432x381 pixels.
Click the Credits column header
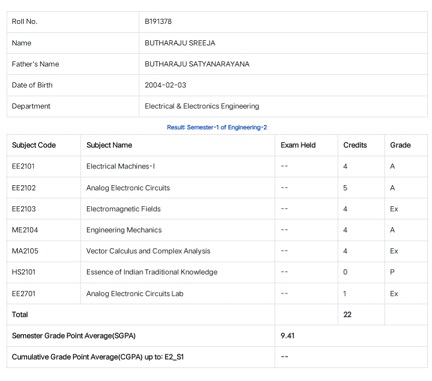(x=355, y=145)
